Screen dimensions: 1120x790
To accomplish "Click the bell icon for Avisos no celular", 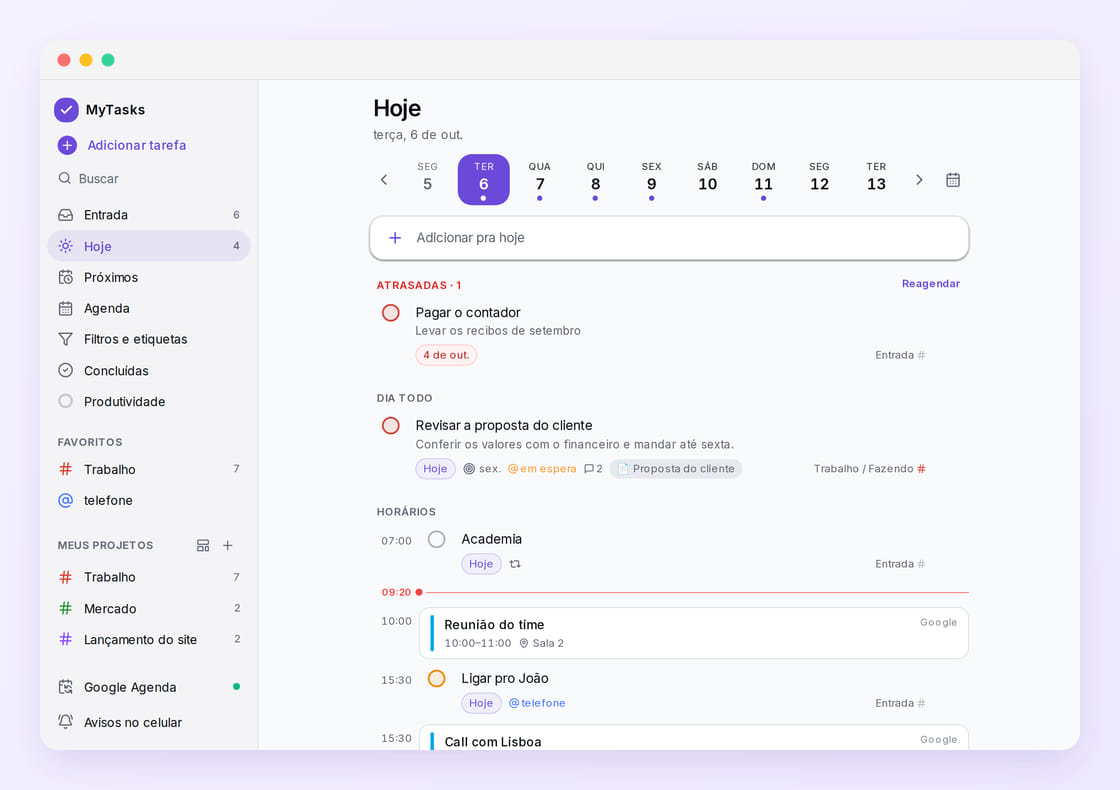I will 66,721.
